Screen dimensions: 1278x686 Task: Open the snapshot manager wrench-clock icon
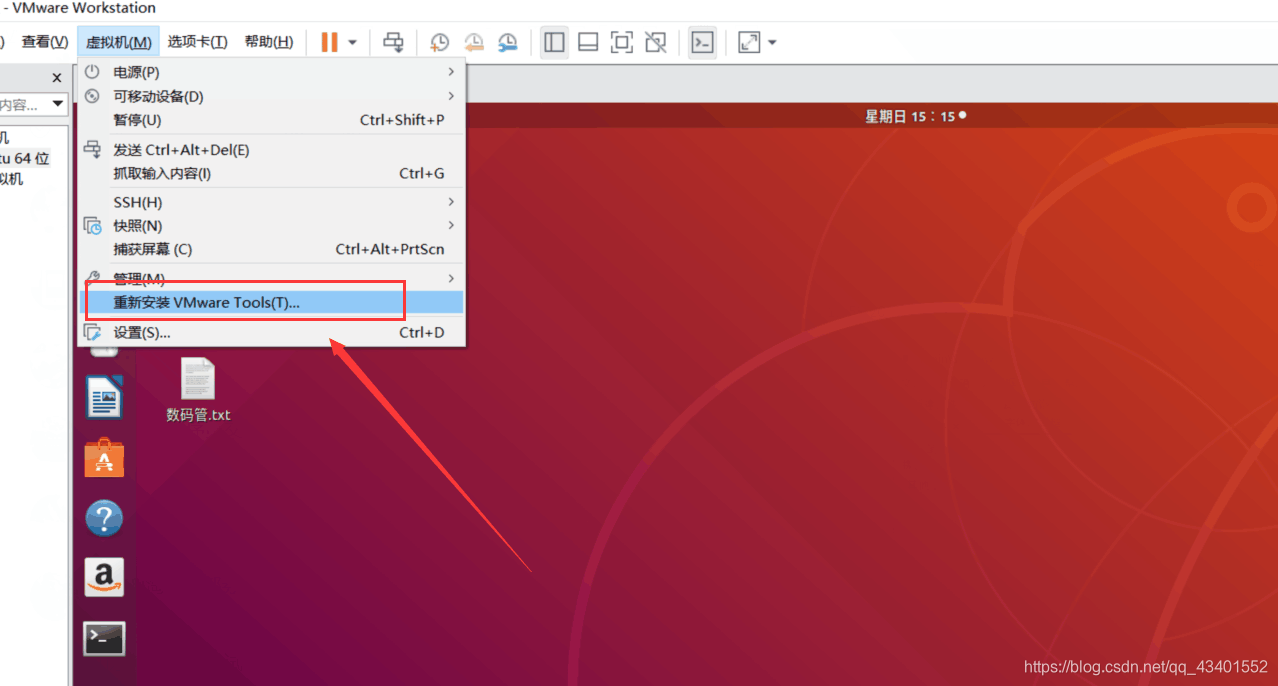click(508, 42)
